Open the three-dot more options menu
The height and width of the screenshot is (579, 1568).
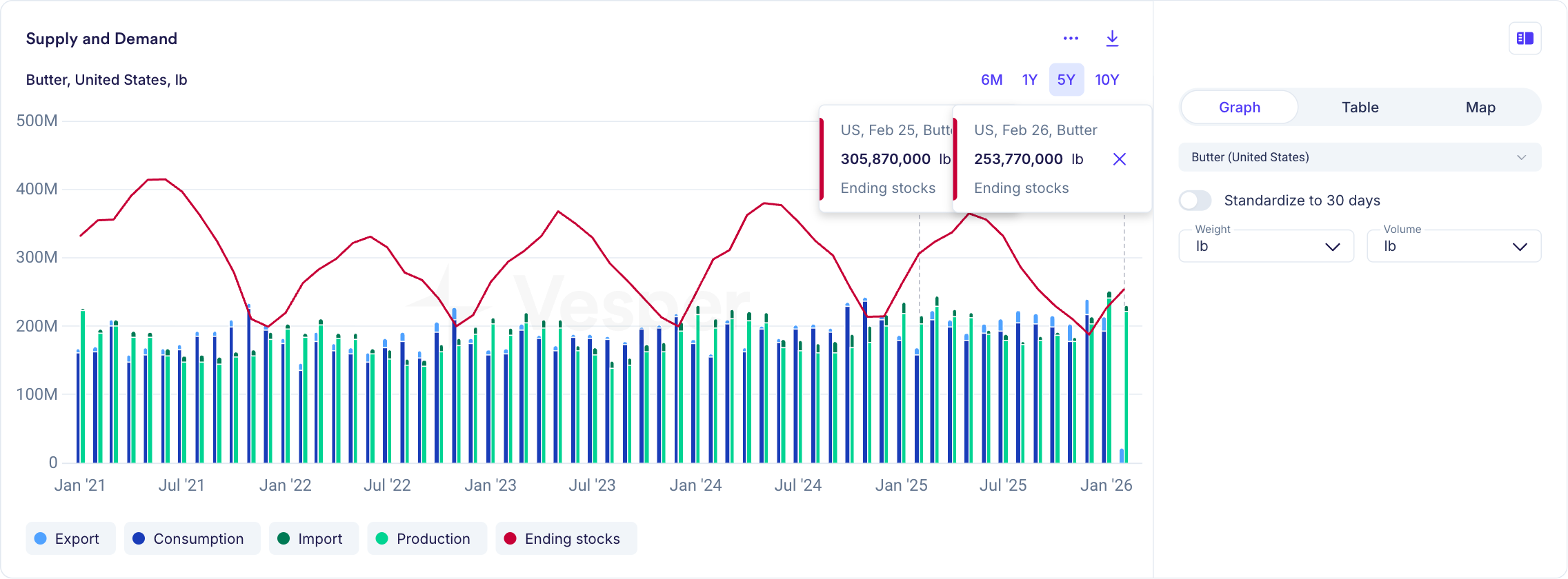click(x=1071, y=39)
